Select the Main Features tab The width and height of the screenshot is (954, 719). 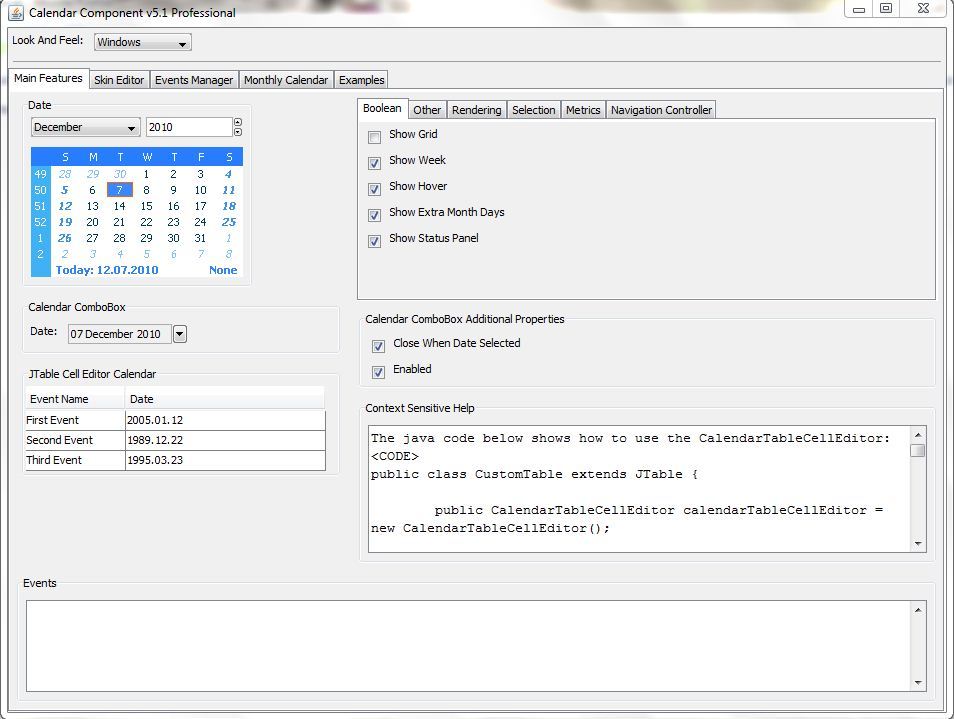click(49, 78)
